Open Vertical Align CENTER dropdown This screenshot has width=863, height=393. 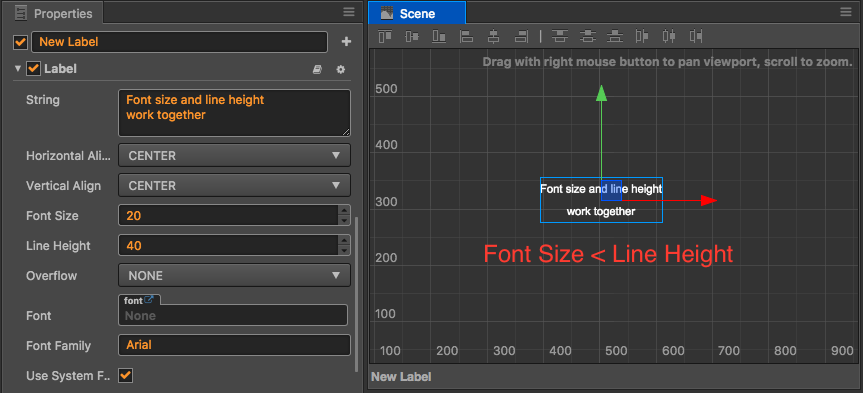click(x=234, y=185)
